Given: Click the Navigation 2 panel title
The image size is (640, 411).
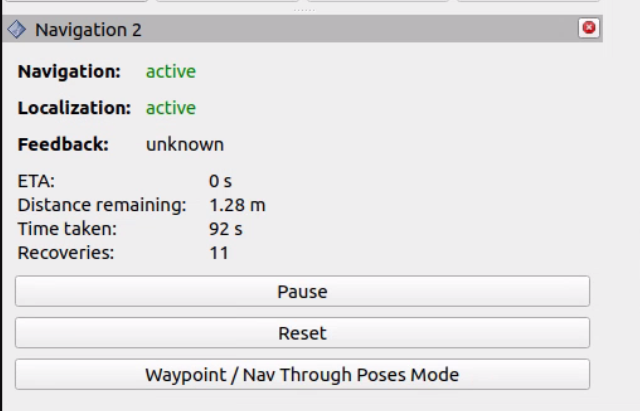Looking at the screenshot, I should tap(88, 29).
